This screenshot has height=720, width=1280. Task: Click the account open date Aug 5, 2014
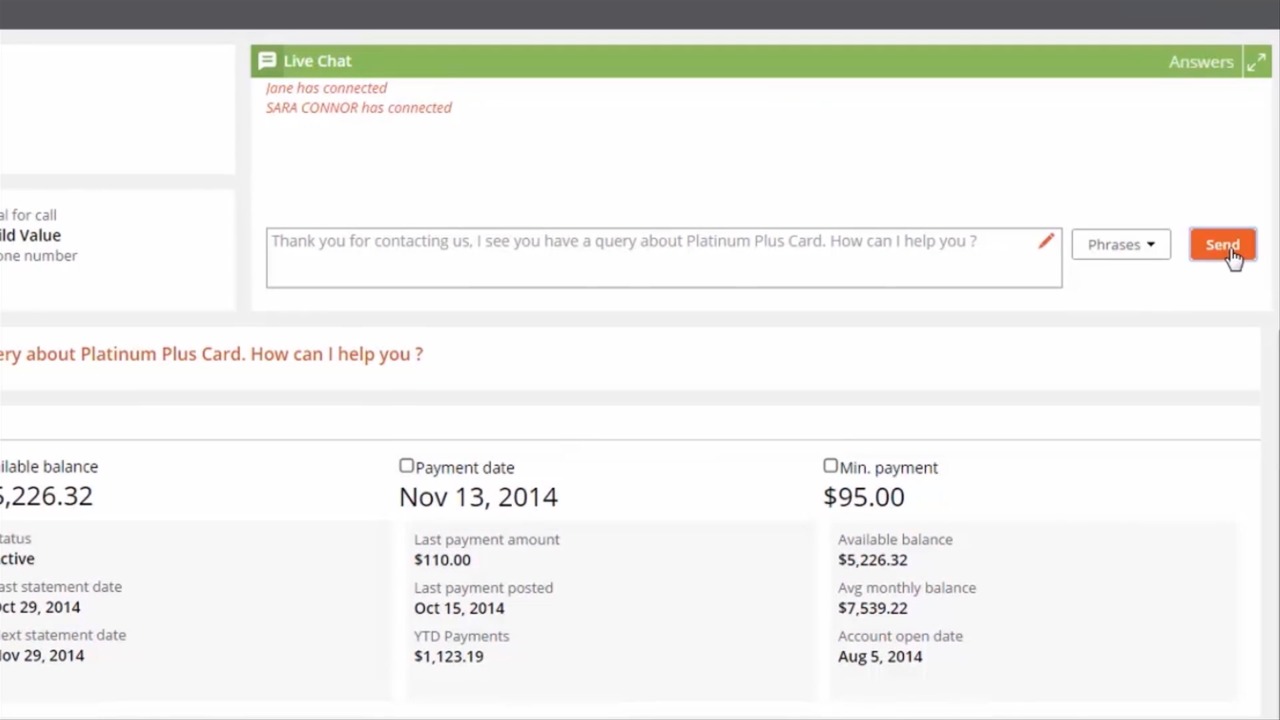[880, 656]
